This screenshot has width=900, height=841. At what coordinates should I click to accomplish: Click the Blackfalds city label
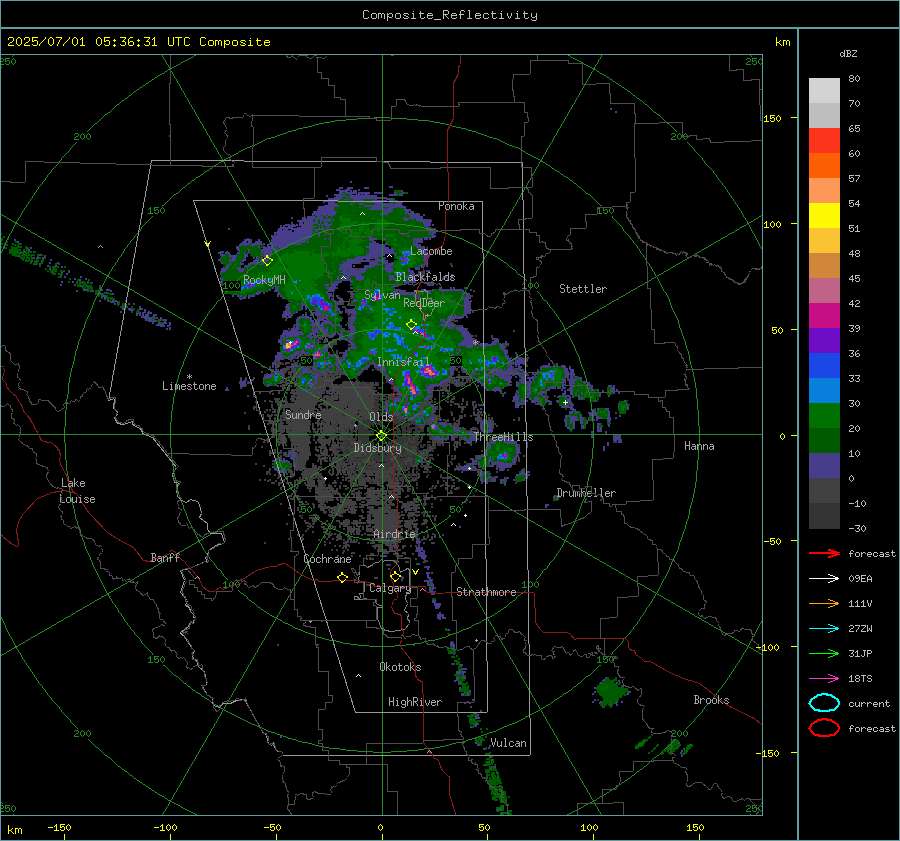tap(425, 277)
